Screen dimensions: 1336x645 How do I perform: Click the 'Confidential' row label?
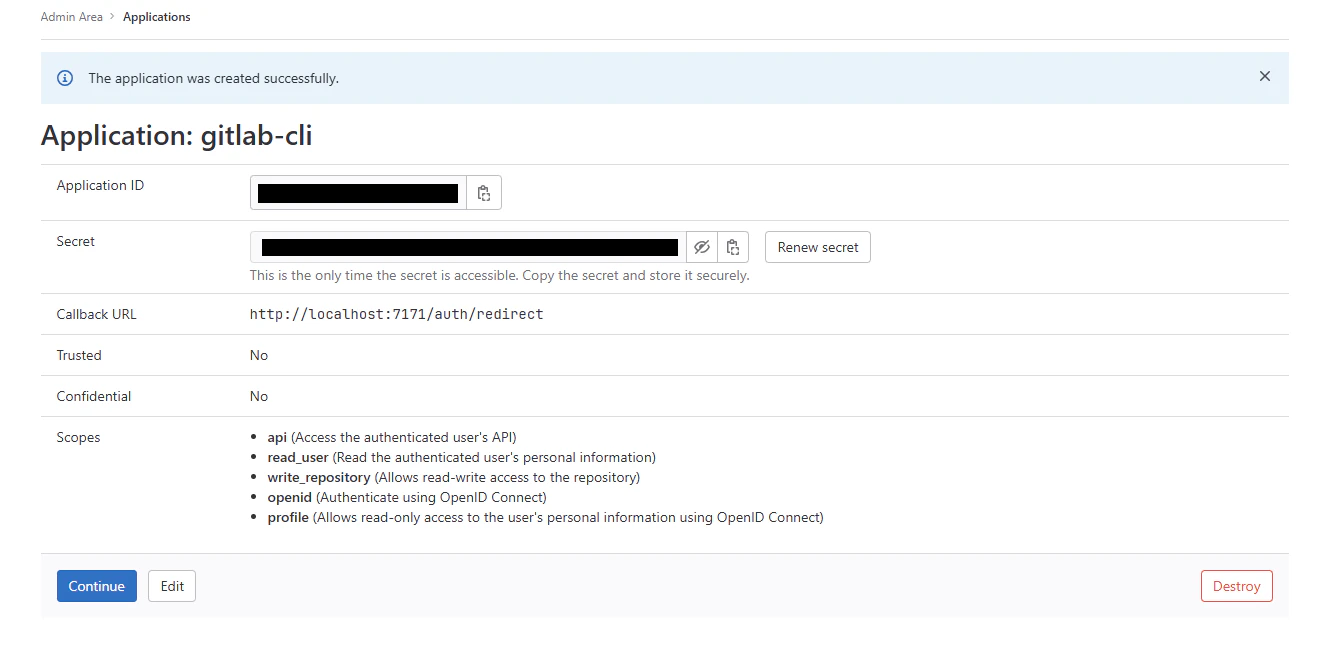94,396
